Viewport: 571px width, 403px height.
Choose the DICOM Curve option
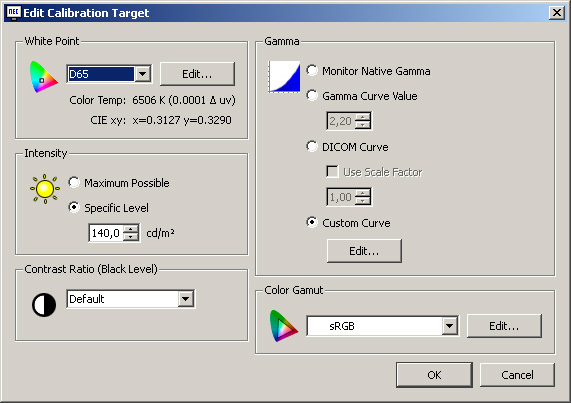tap(312, 146)
